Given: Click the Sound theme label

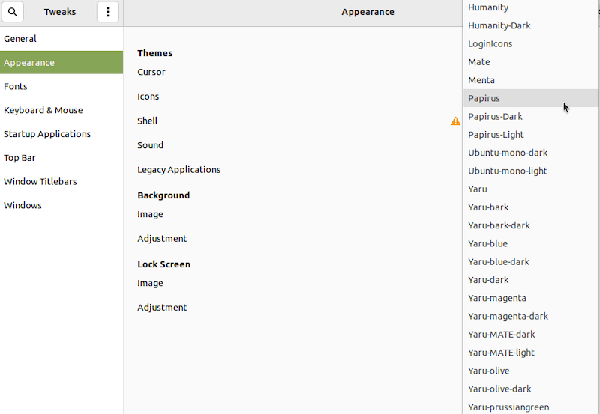Looking at the screenshot, I should 150,145.
